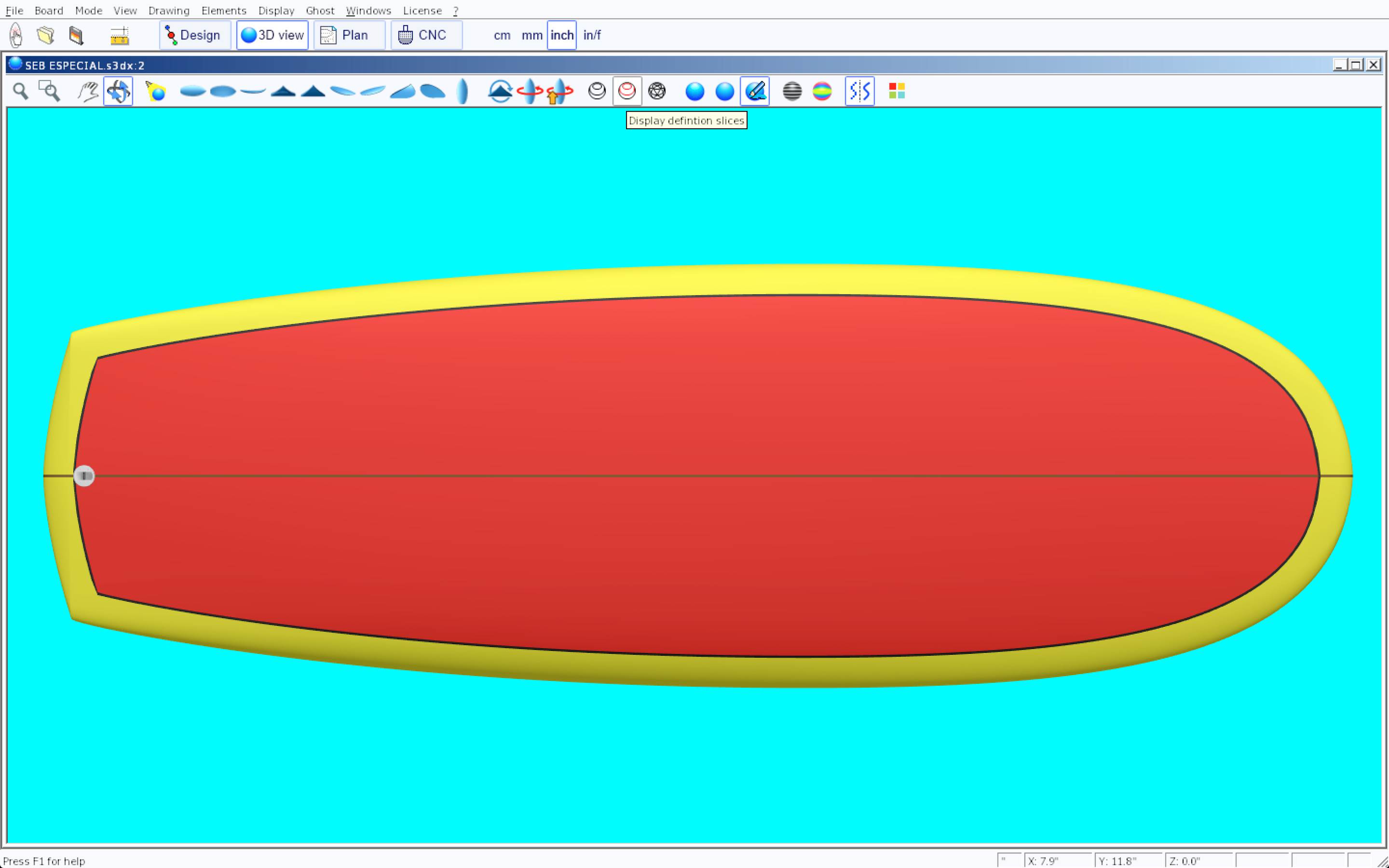Select the zoom window rectangle tool
The height and width of the screenshot is (868, 1389).
point(49,91)
